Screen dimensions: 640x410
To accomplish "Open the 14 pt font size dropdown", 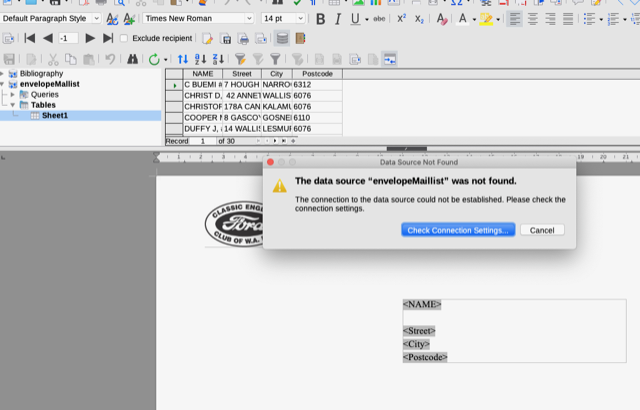I will pyautogui.click(x=300, y=18).
